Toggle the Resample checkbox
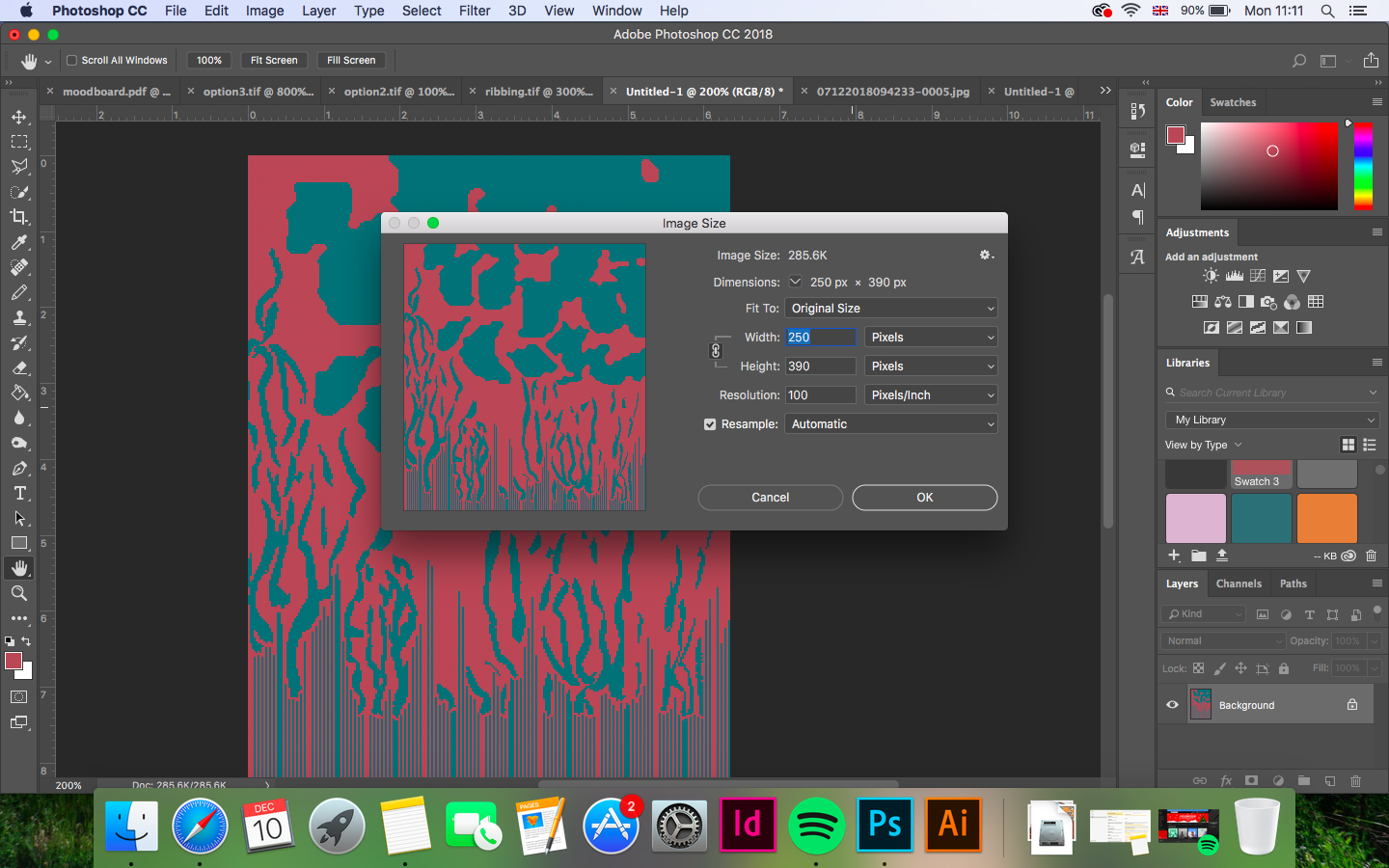This screenshot has width=1389, height=868. [x=710, y=424]
